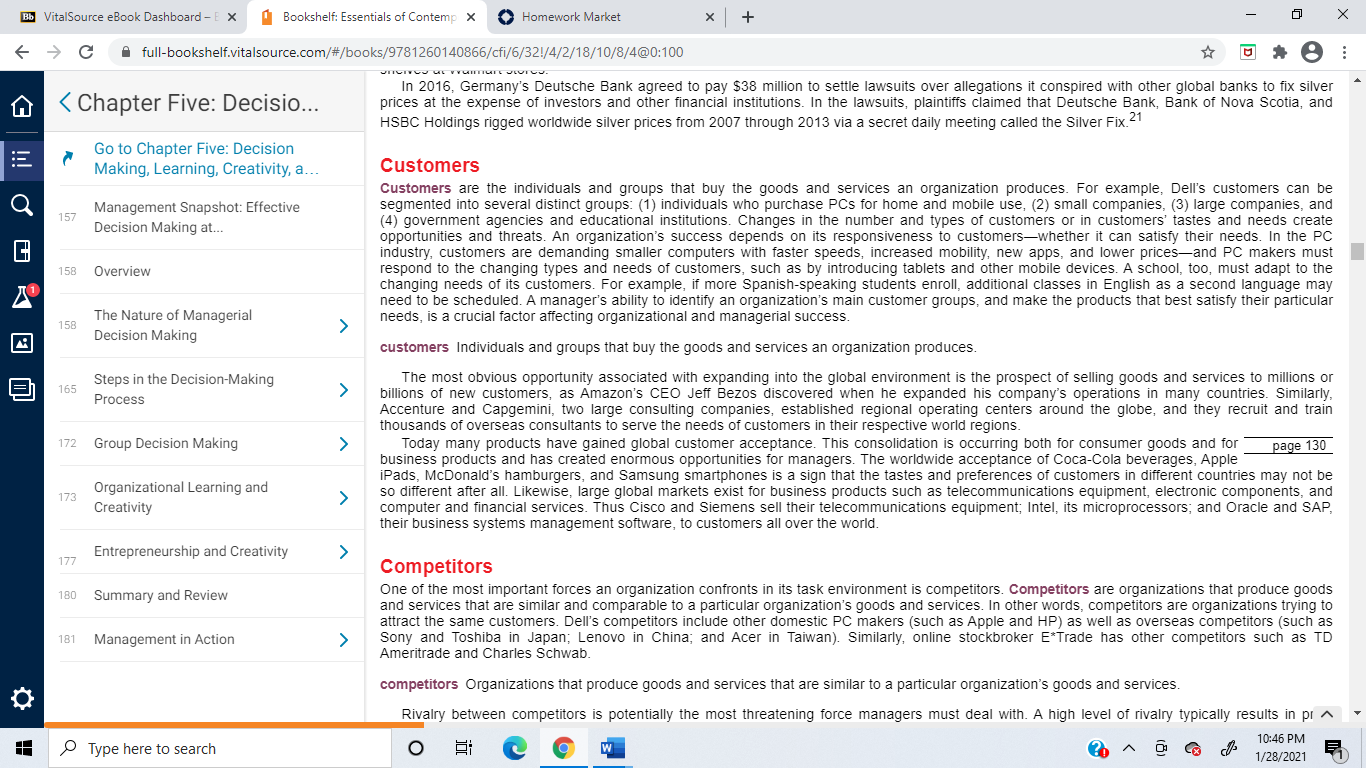Open the Overview entry on page 158
This screenshot has width=1366, height=768.
click(122, 271)
